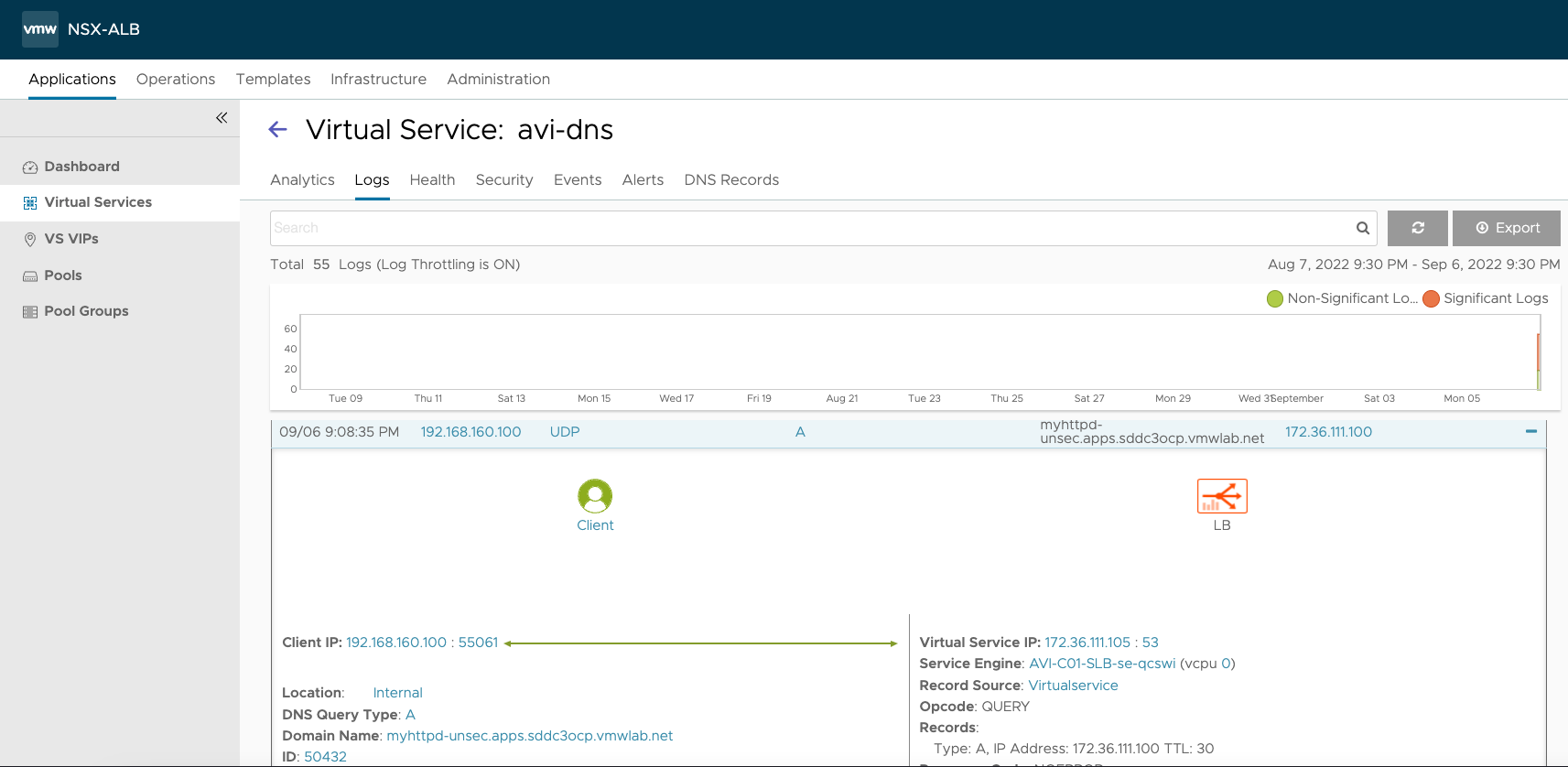Click Virtual Service IP 172.36.111.105

1087,643
